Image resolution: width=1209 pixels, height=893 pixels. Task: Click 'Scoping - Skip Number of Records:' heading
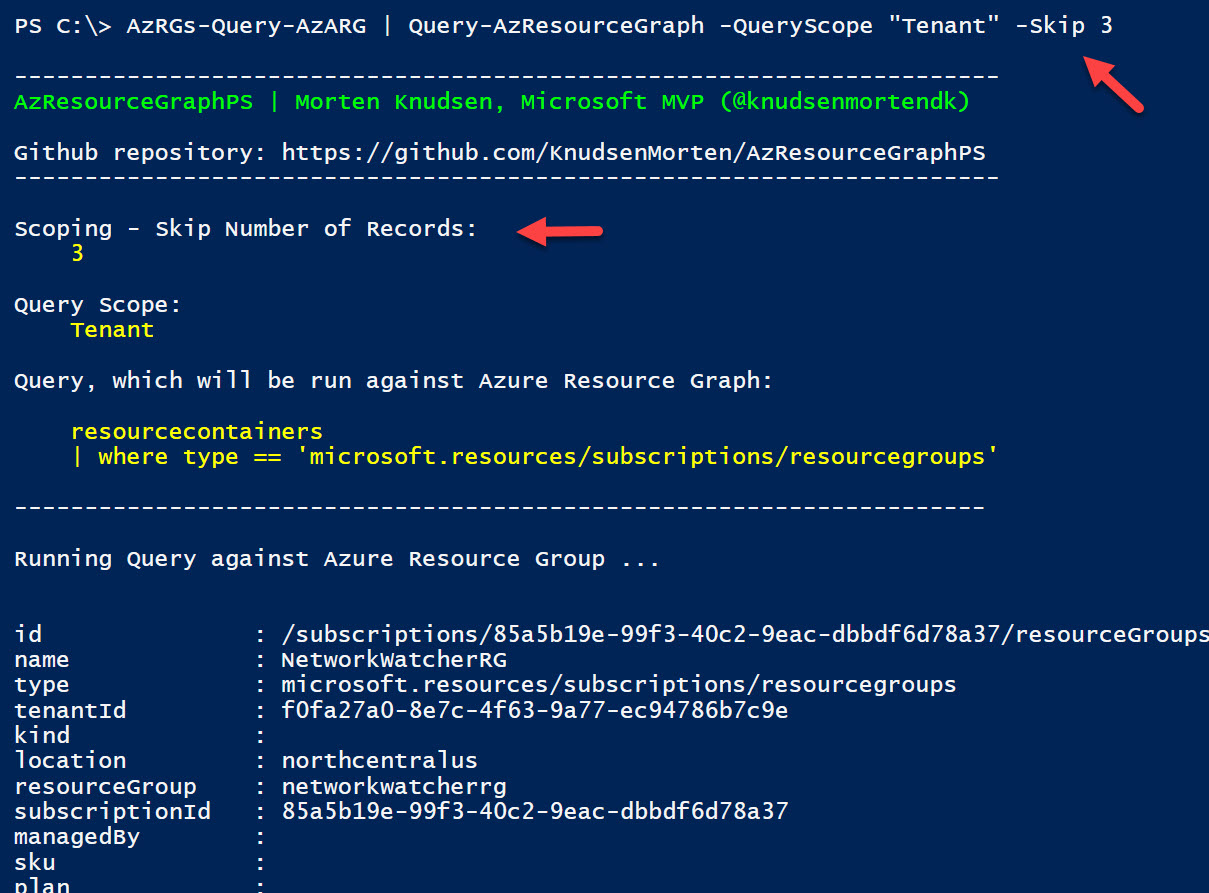(x=246, y=229)
